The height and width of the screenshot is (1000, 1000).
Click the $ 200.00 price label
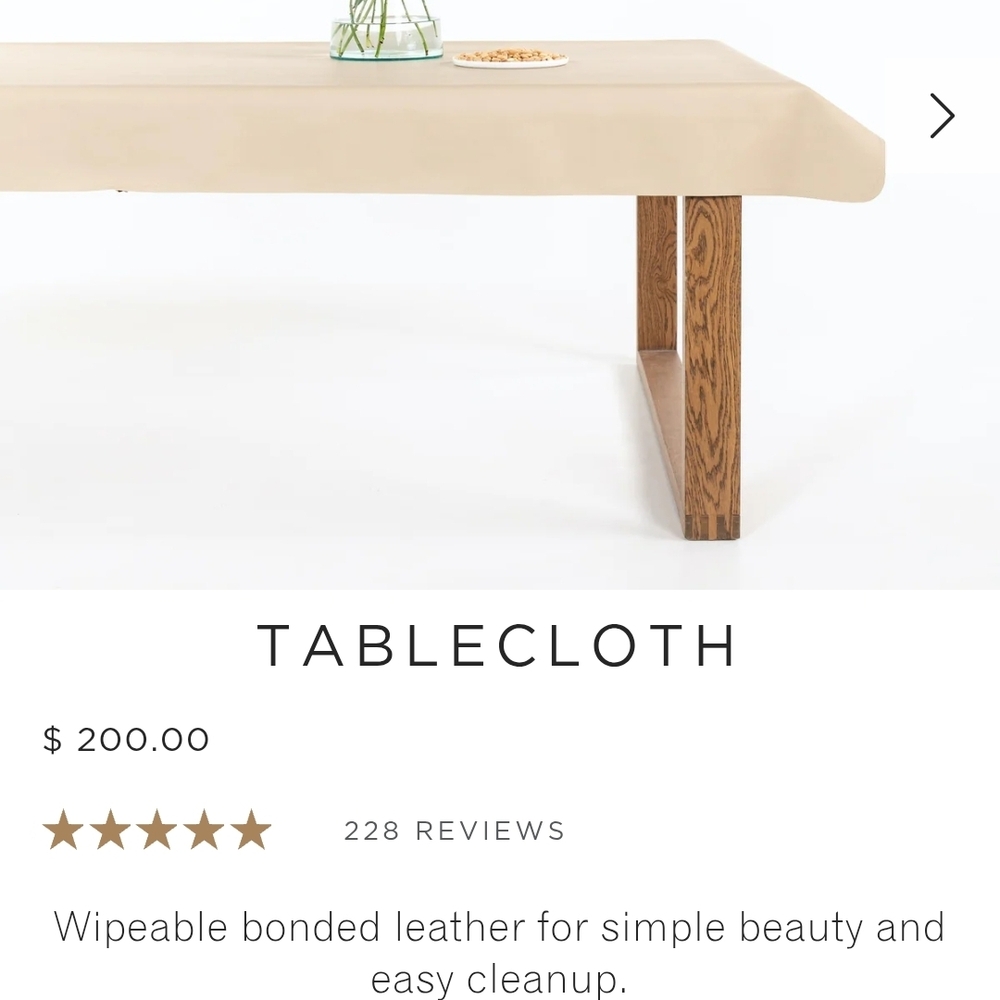pos(125,740)
